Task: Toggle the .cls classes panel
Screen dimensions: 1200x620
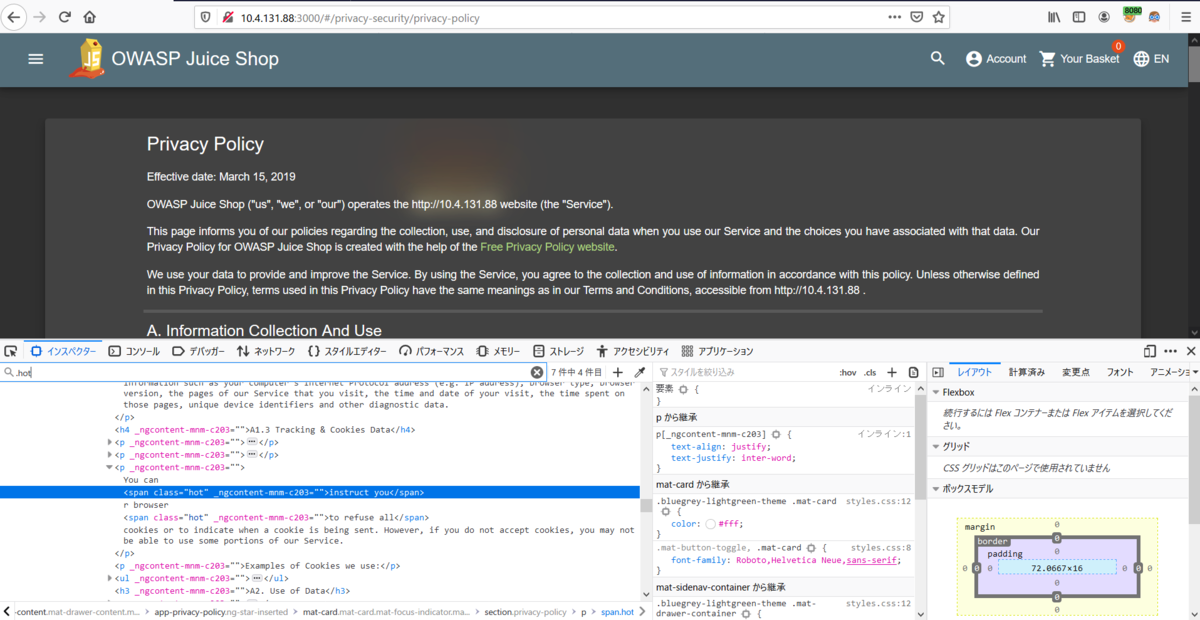Action: 870,372
